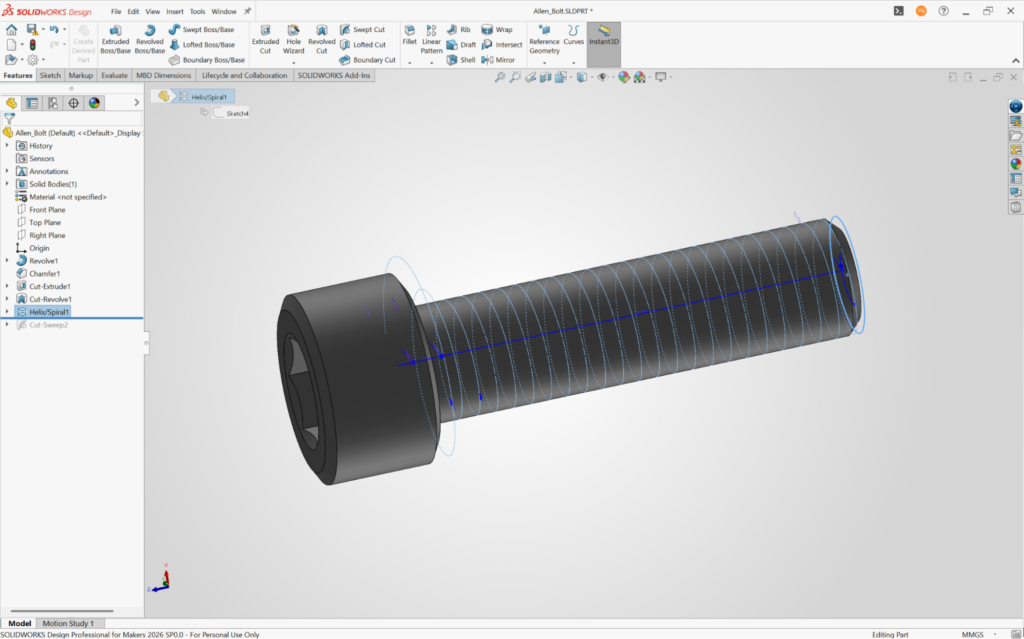Screen dimensions: 1024x639
Task: Switch to the ConfigurationManager tab
Action: point(53,103)
